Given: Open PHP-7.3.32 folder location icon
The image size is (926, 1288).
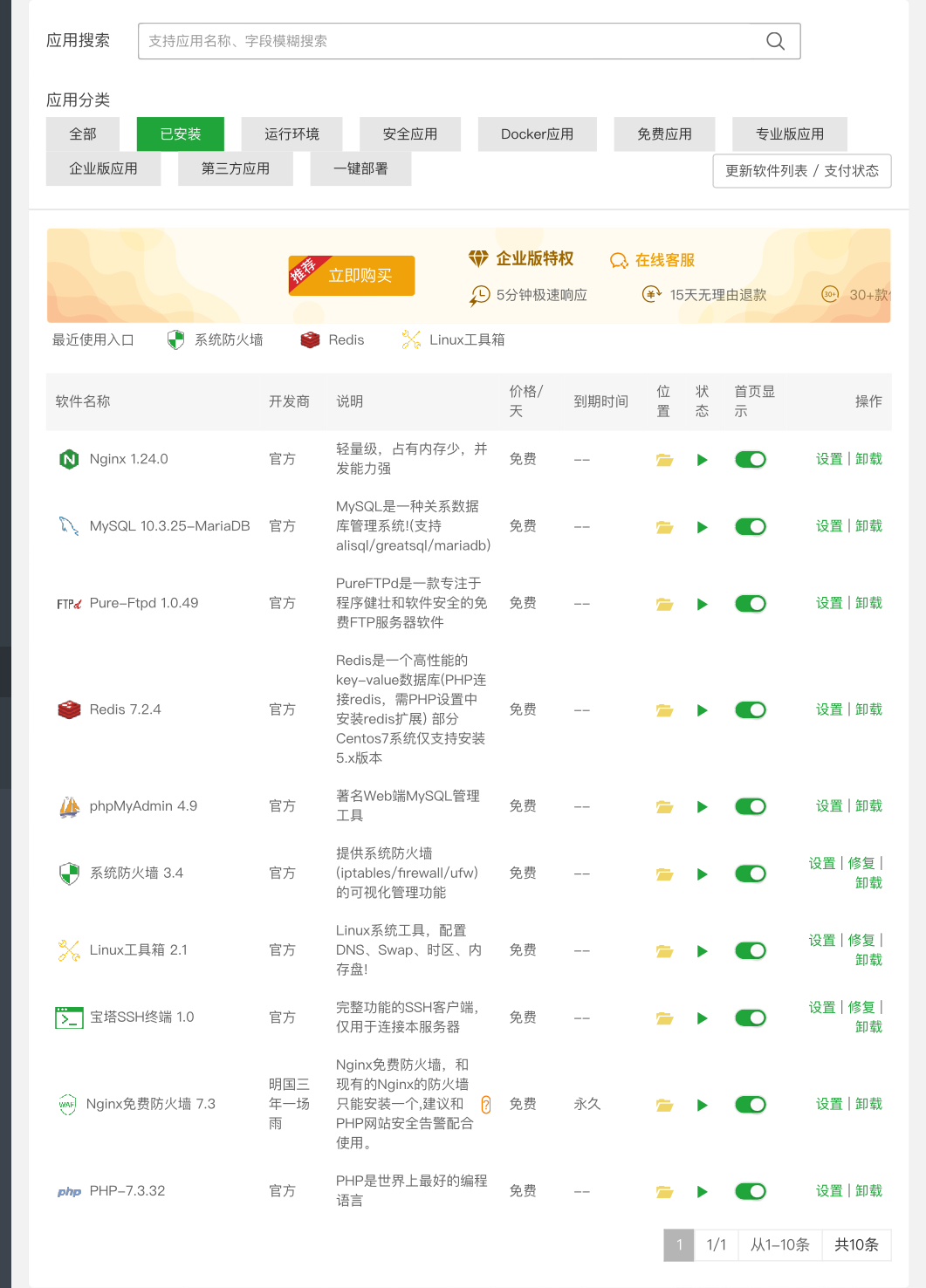Looking at the screenshot, I should (x=664, y=1192).
